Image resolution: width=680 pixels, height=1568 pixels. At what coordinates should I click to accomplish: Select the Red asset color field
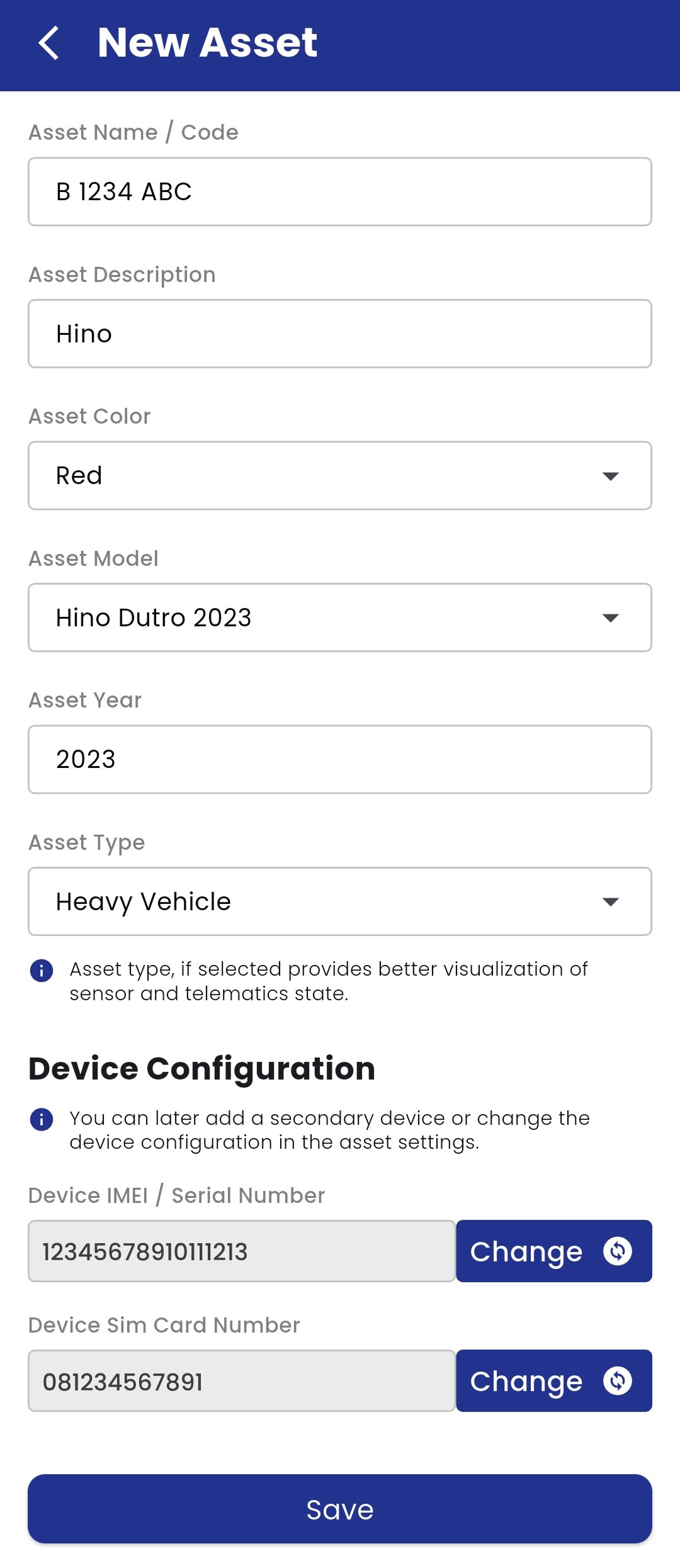click(x=315, y=476)
